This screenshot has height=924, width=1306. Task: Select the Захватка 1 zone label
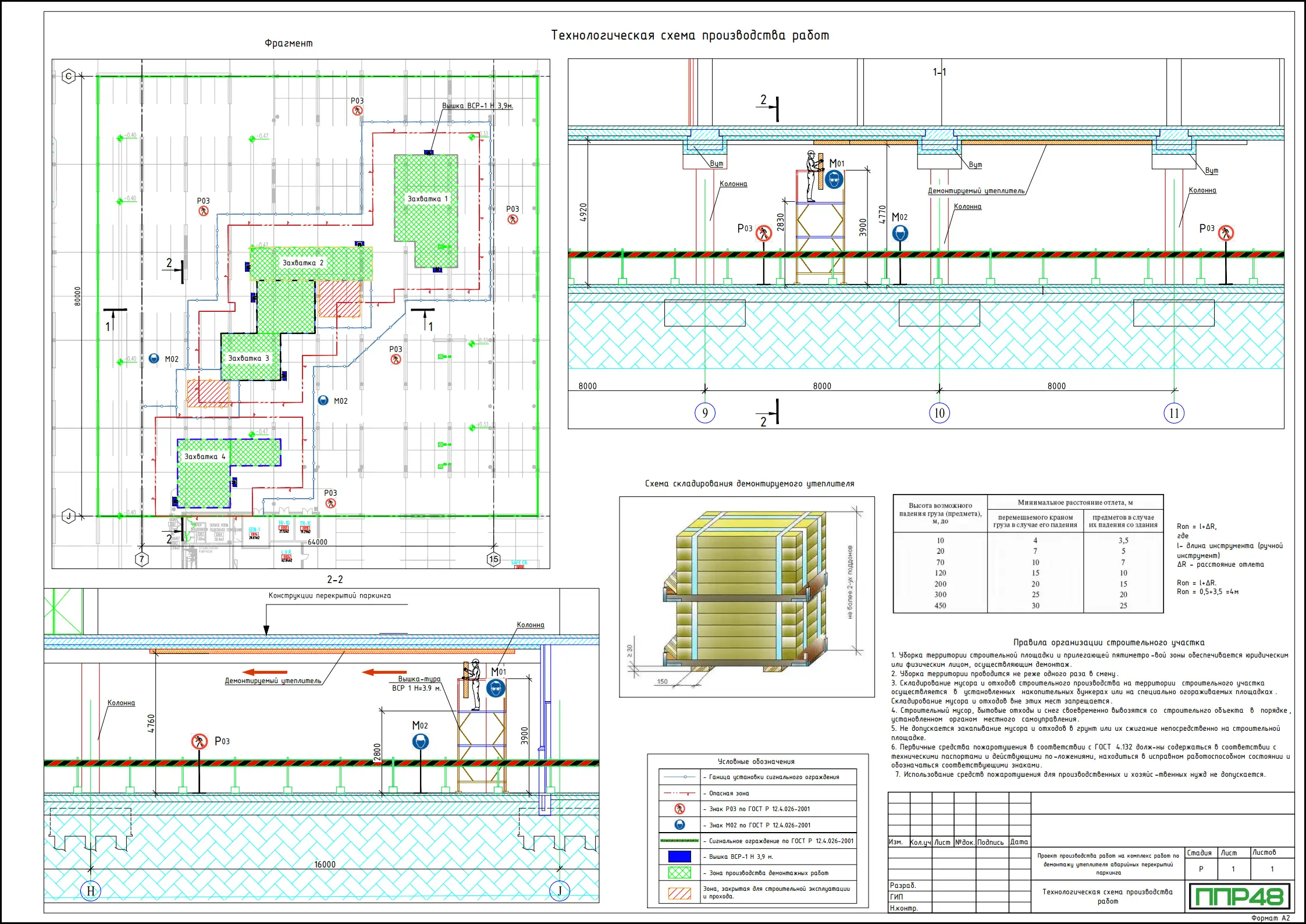428,199
